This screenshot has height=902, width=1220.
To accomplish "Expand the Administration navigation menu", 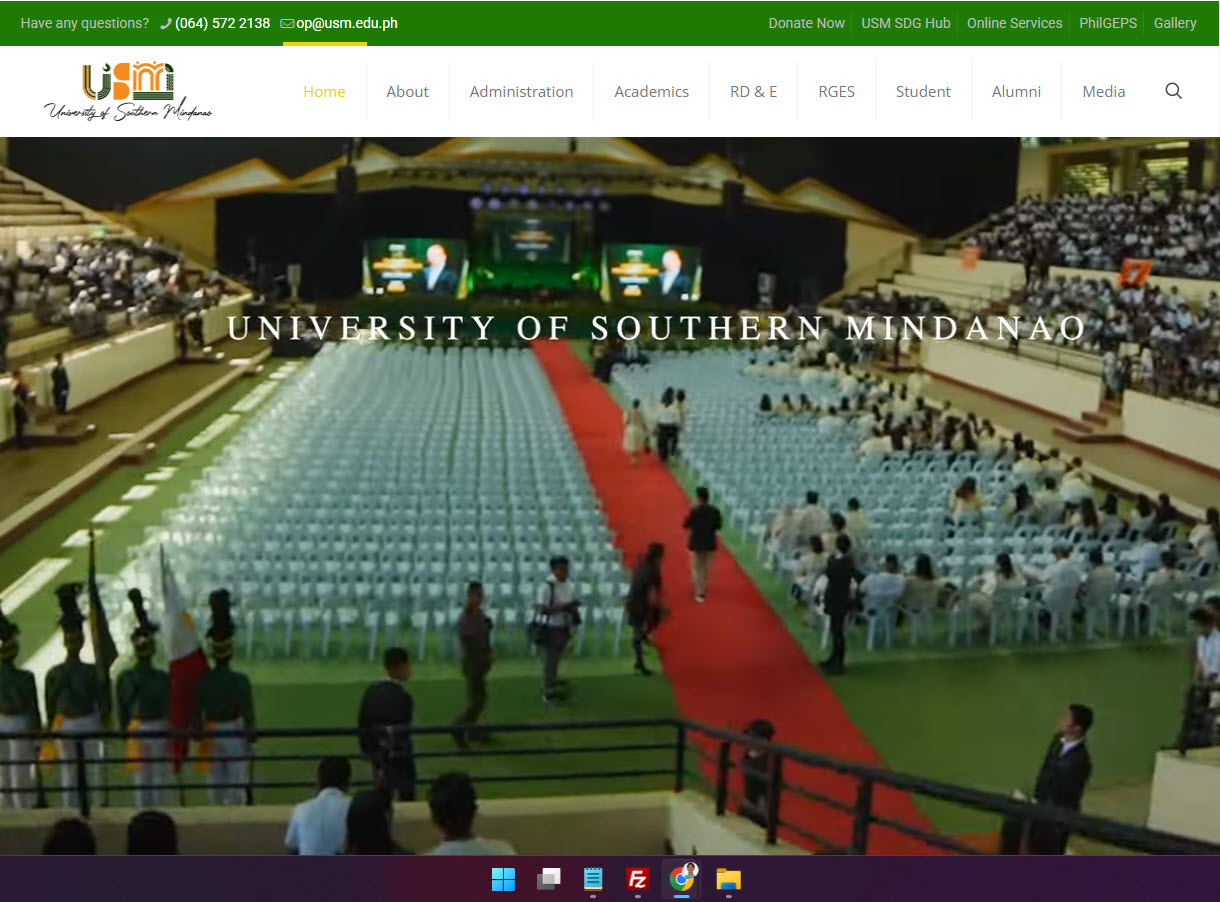I will (x=521, y=91).
